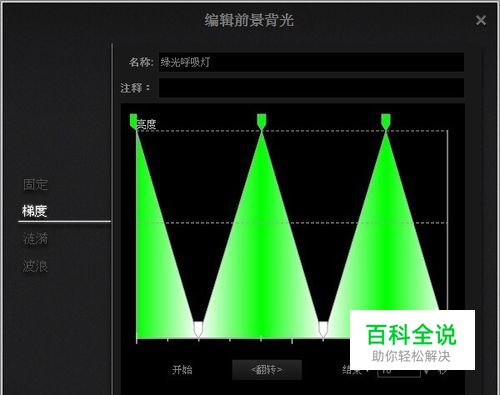Click the <翻转> flip button
Viewport: 500px width, 395px height.
(267, 370)
